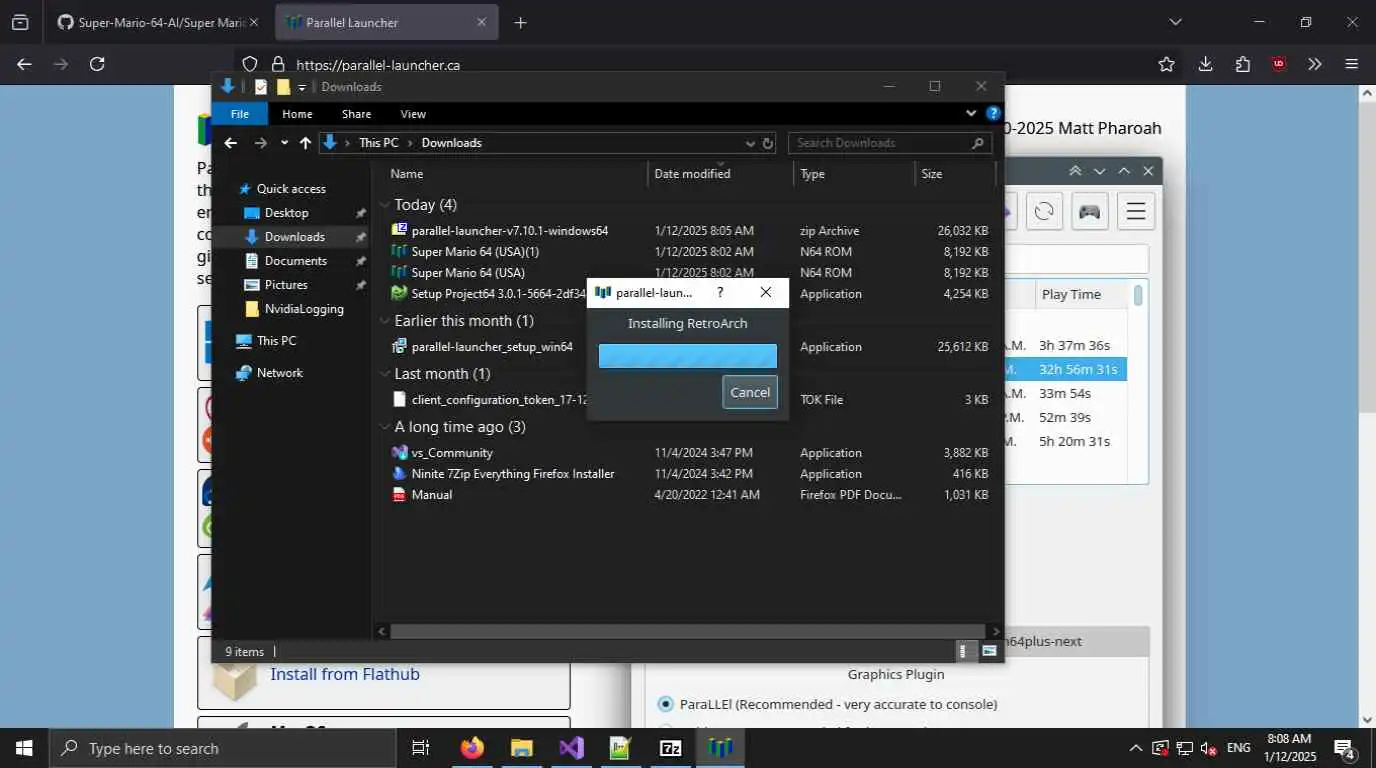Switch Explorer to details view layout
Viewport: 1376px width, 768px height.
point(965,651)
